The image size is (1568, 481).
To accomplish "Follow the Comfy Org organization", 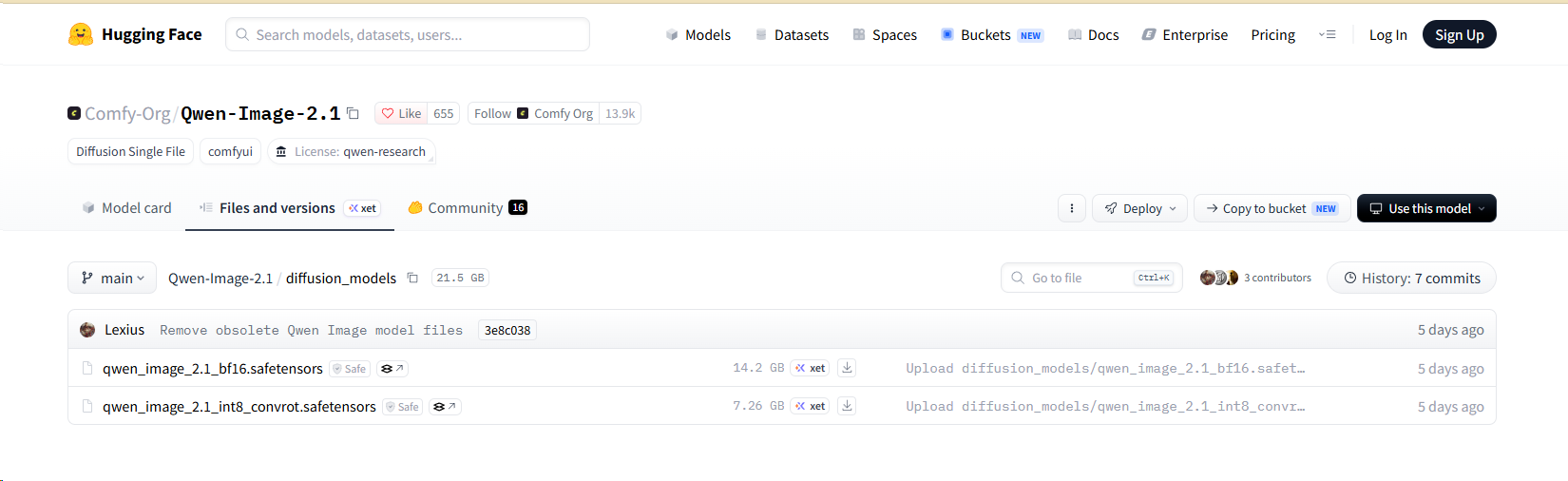I will [533, 113].
